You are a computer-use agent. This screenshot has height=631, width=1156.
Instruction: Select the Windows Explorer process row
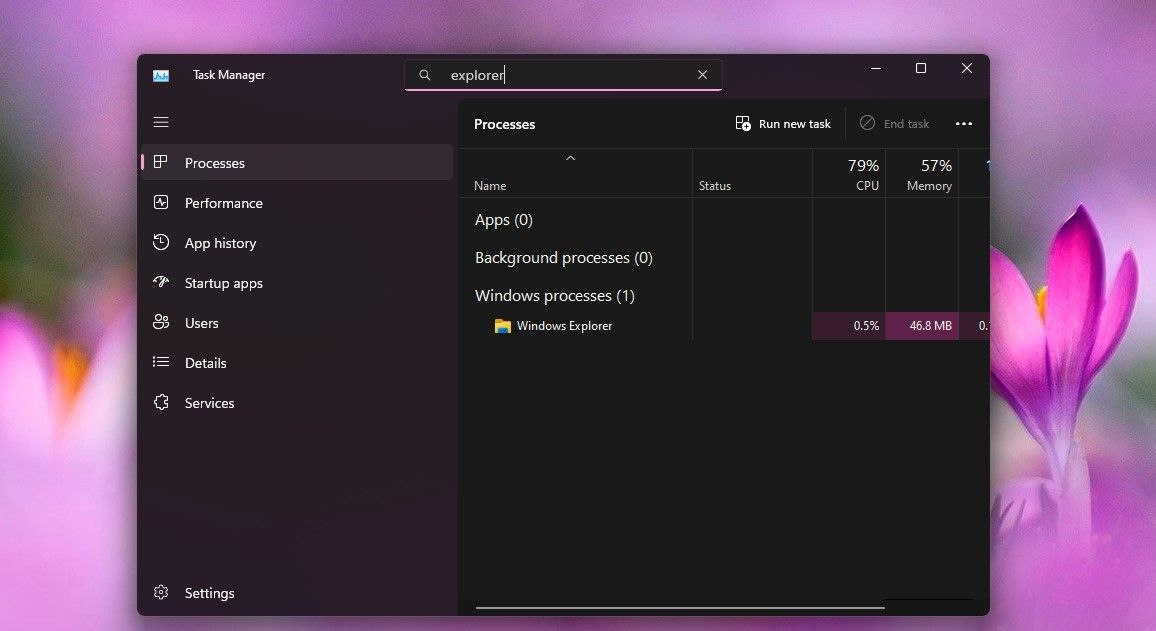point(565,325)
